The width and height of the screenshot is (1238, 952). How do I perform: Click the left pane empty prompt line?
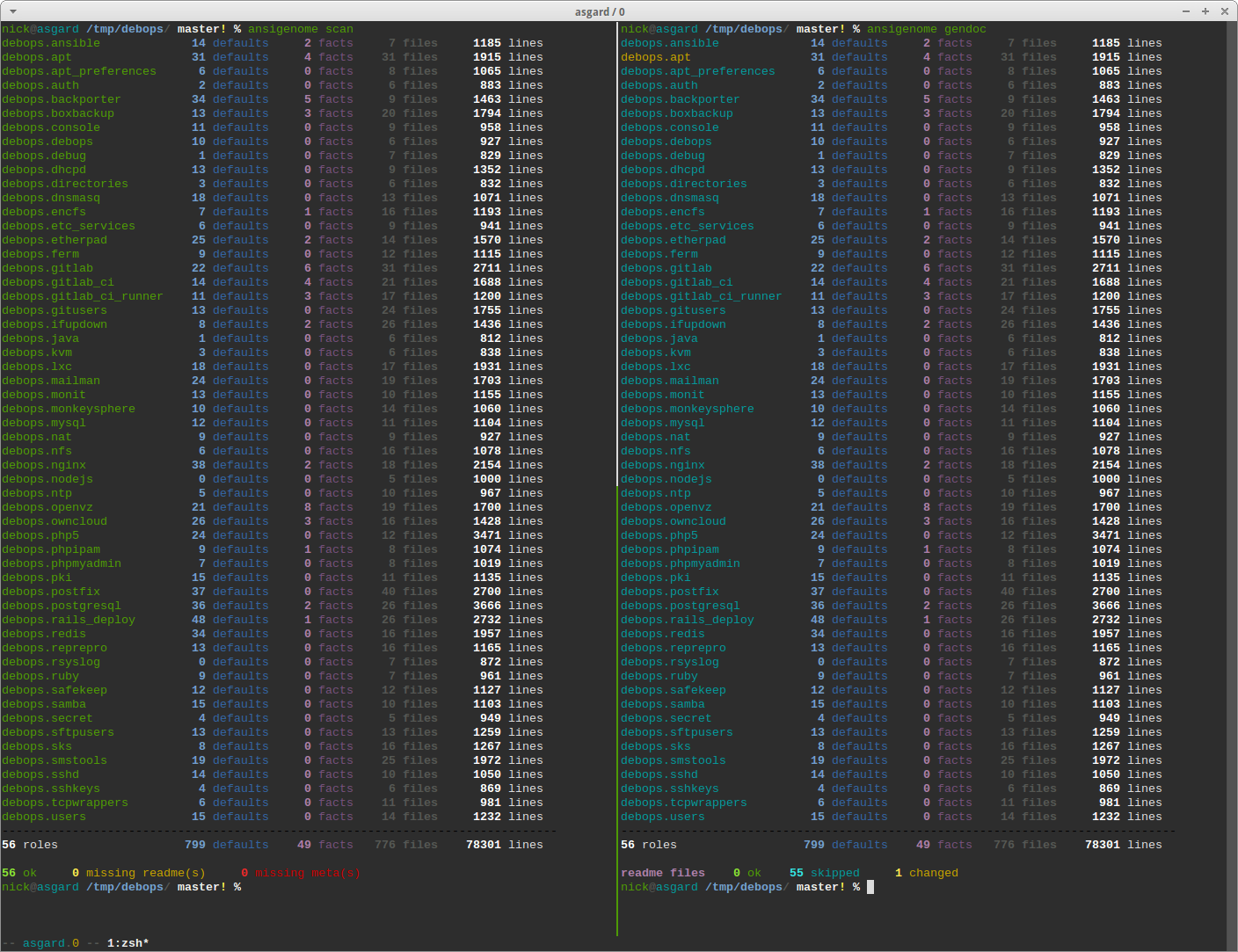click(x=121, y=887)
